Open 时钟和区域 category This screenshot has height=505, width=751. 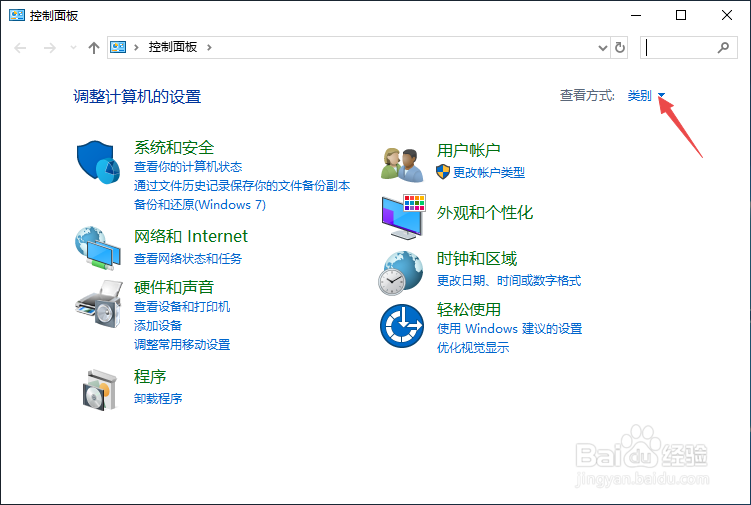coord(477,259)
